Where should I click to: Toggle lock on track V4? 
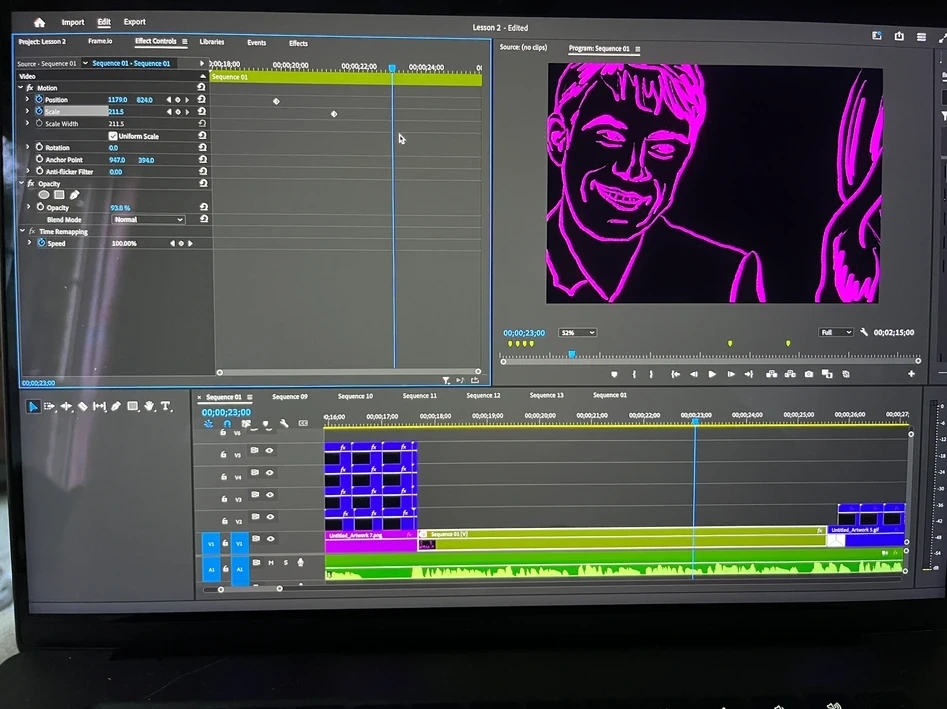tap(223, 476)
